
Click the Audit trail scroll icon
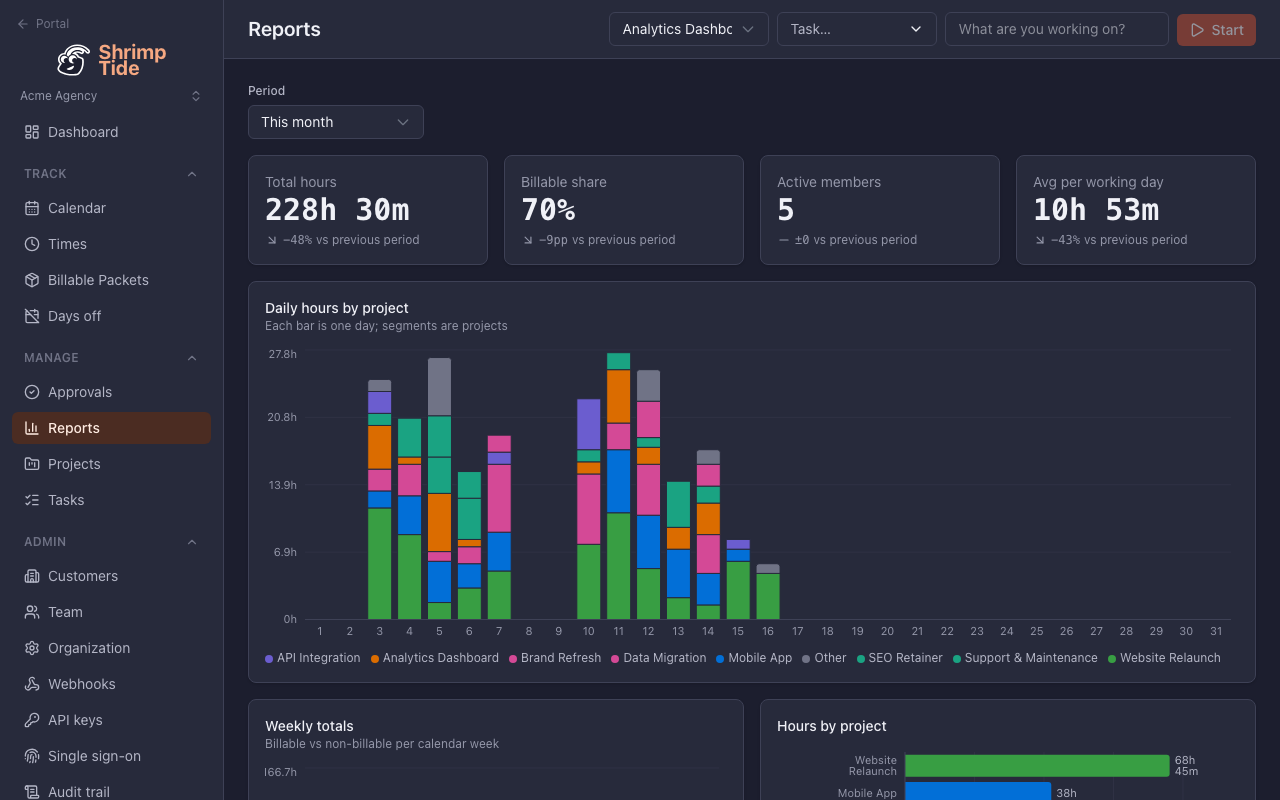(x=32, y=792)
